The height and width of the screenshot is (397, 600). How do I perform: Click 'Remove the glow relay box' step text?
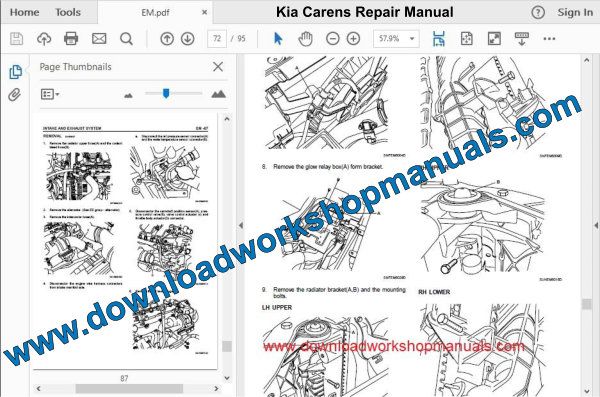tap(328, 167)
